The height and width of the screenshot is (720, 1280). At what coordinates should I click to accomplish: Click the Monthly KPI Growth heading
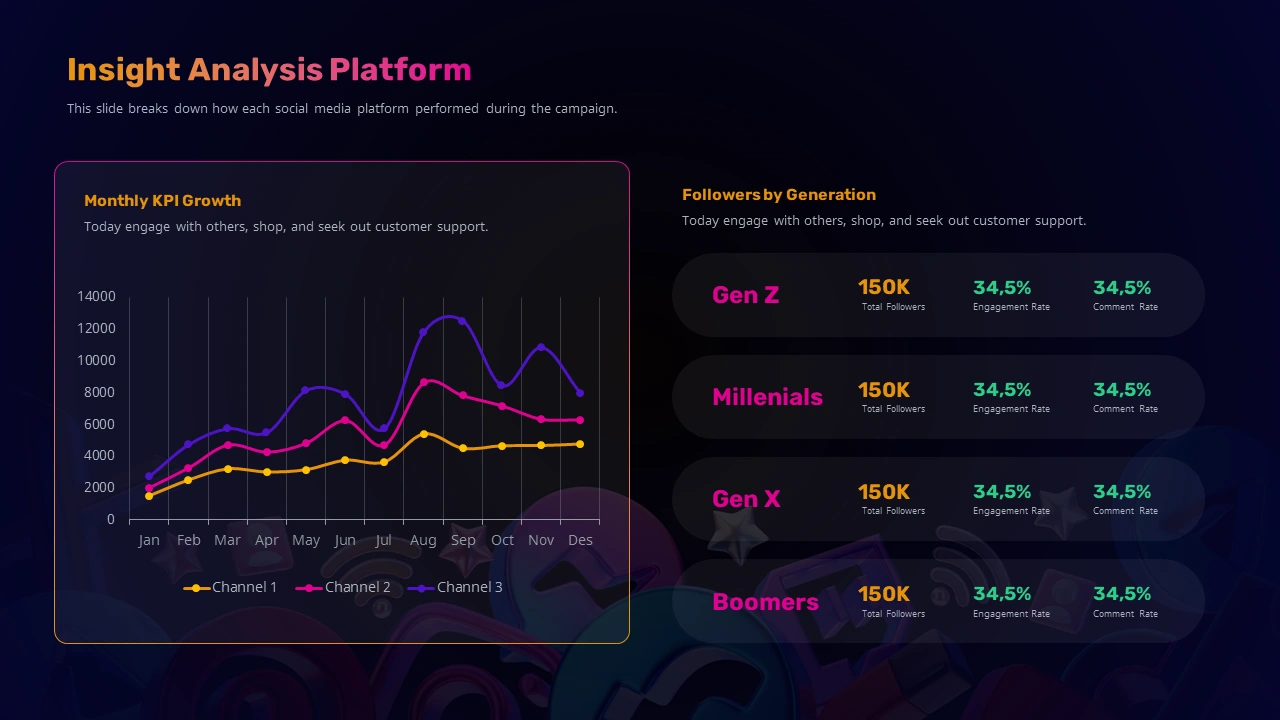[162, 201]
